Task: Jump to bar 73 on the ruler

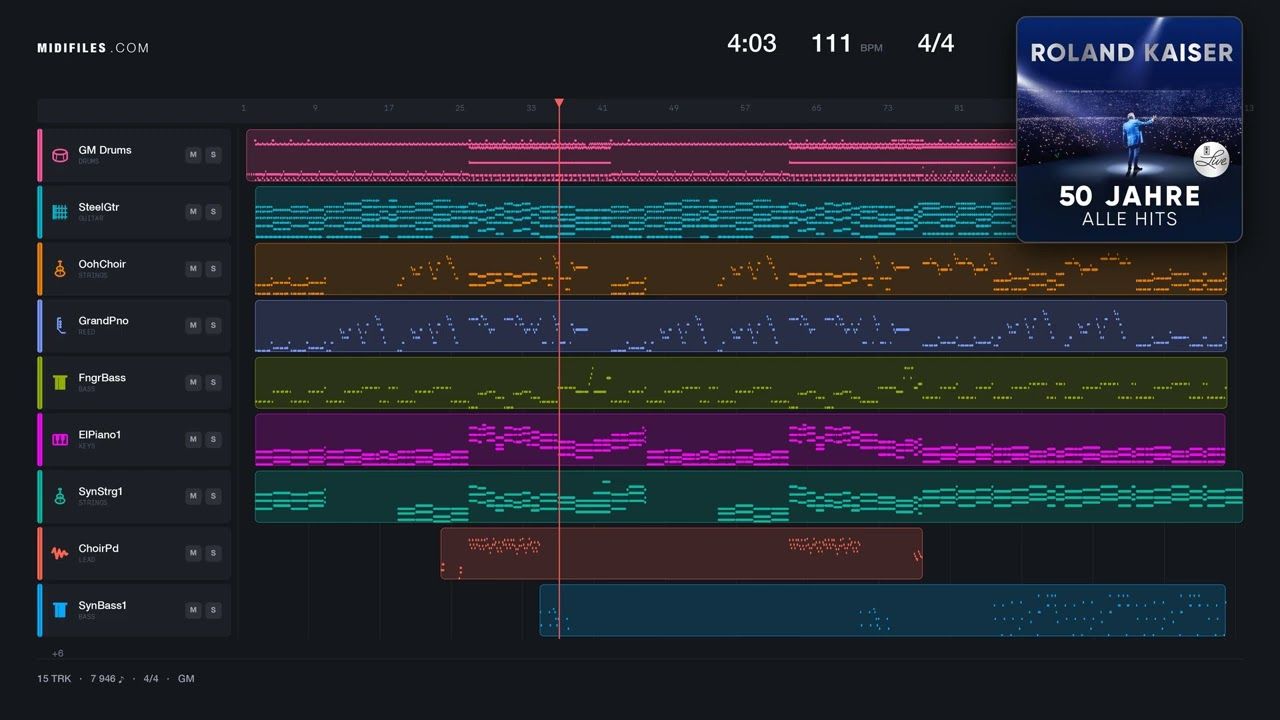Action: (887, 108)
